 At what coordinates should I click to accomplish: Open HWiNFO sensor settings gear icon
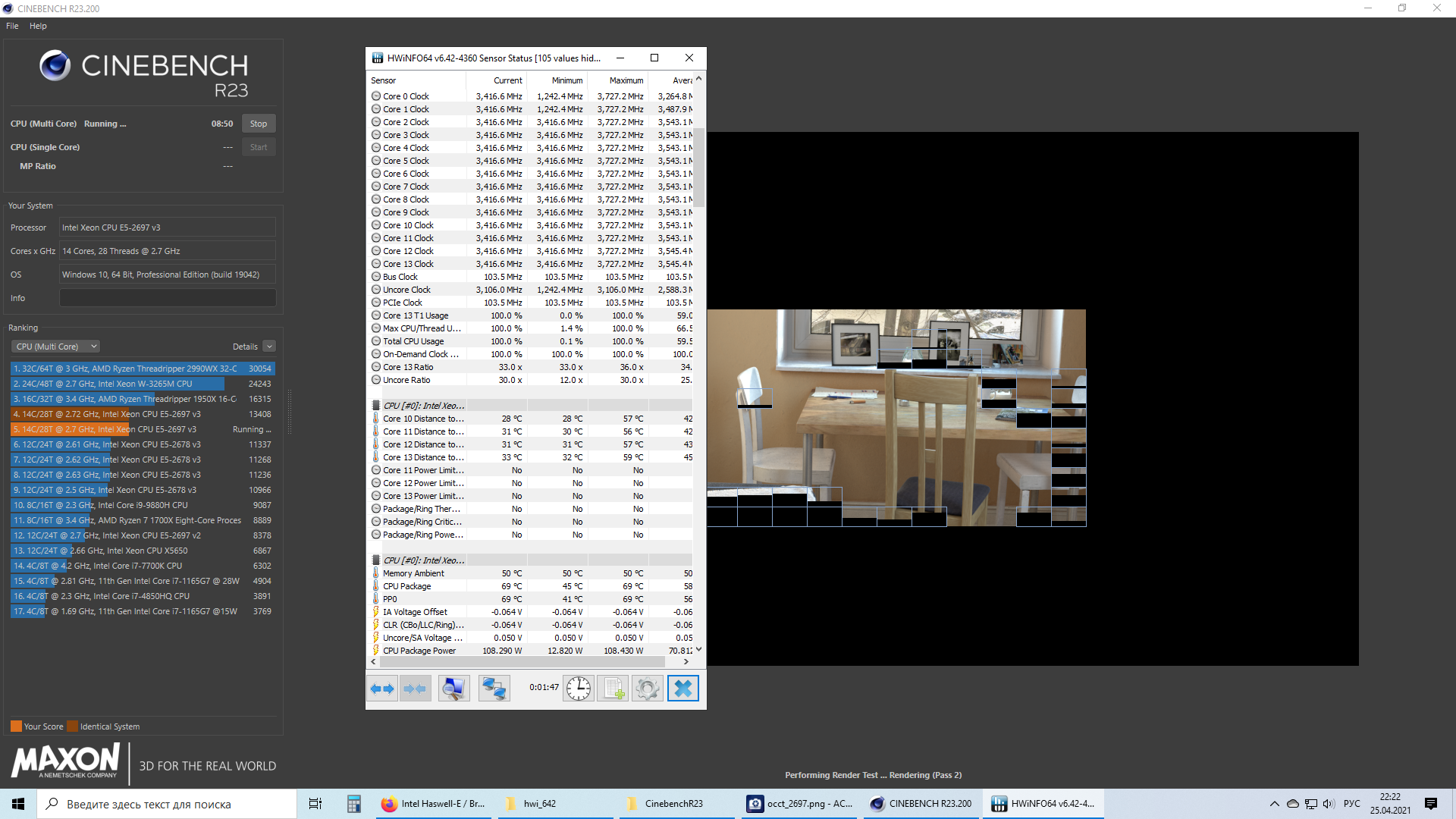pos(648,689)
